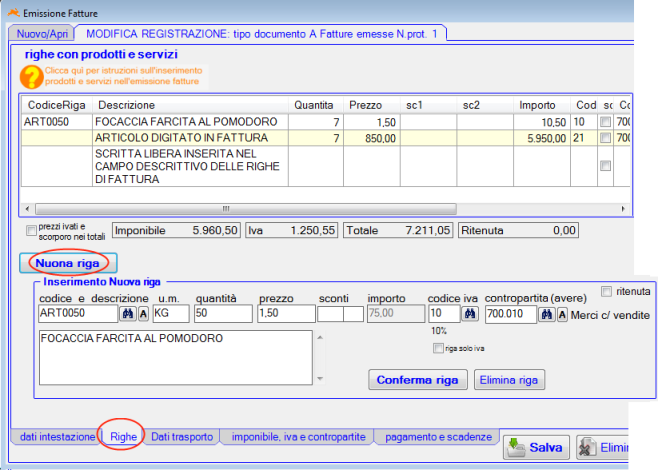Toggle checkbox in FOCACCIA FARCITA row

(605, 122)
